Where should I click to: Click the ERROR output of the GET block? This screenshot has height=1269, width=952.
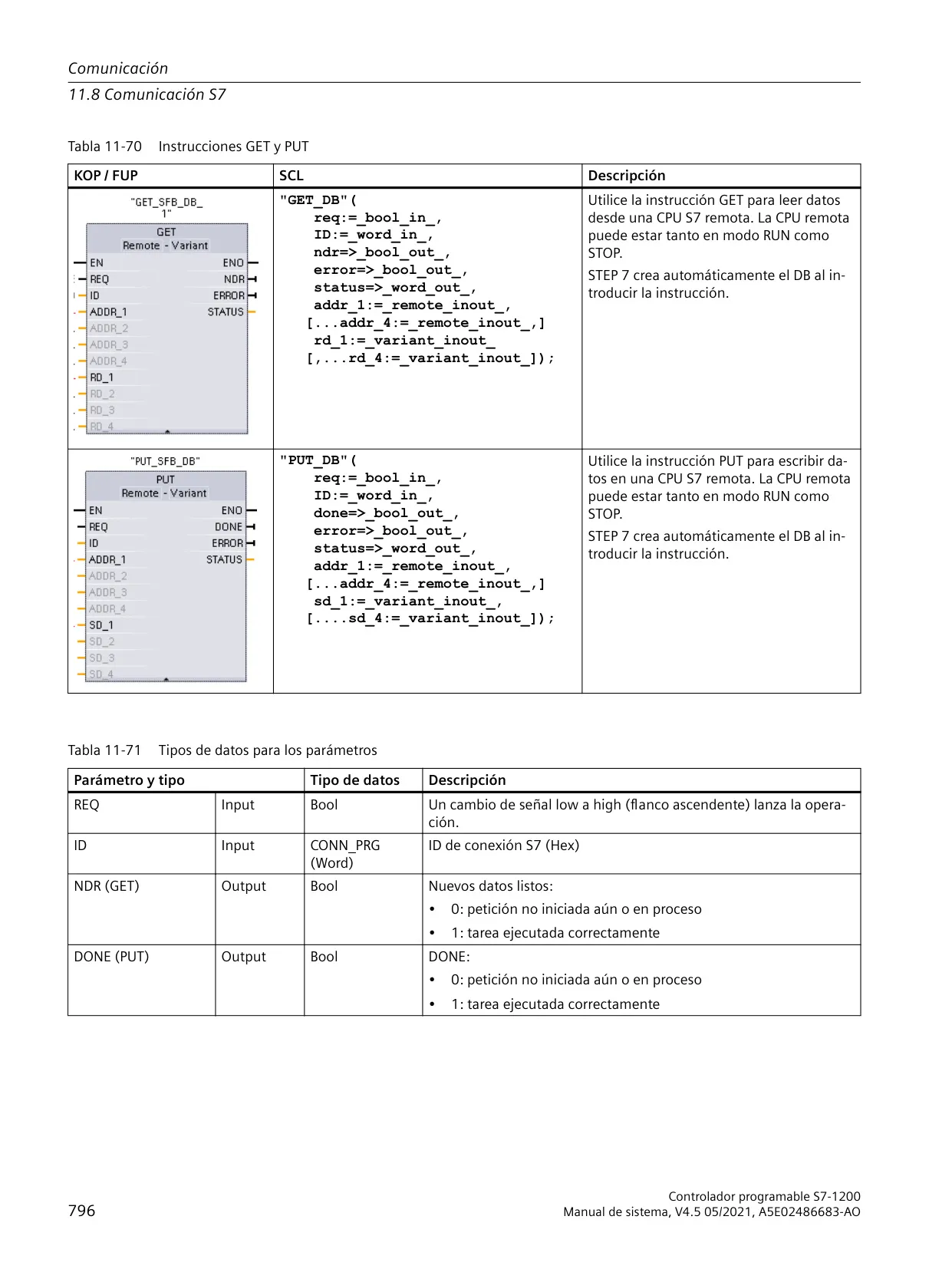pos(229,296)
